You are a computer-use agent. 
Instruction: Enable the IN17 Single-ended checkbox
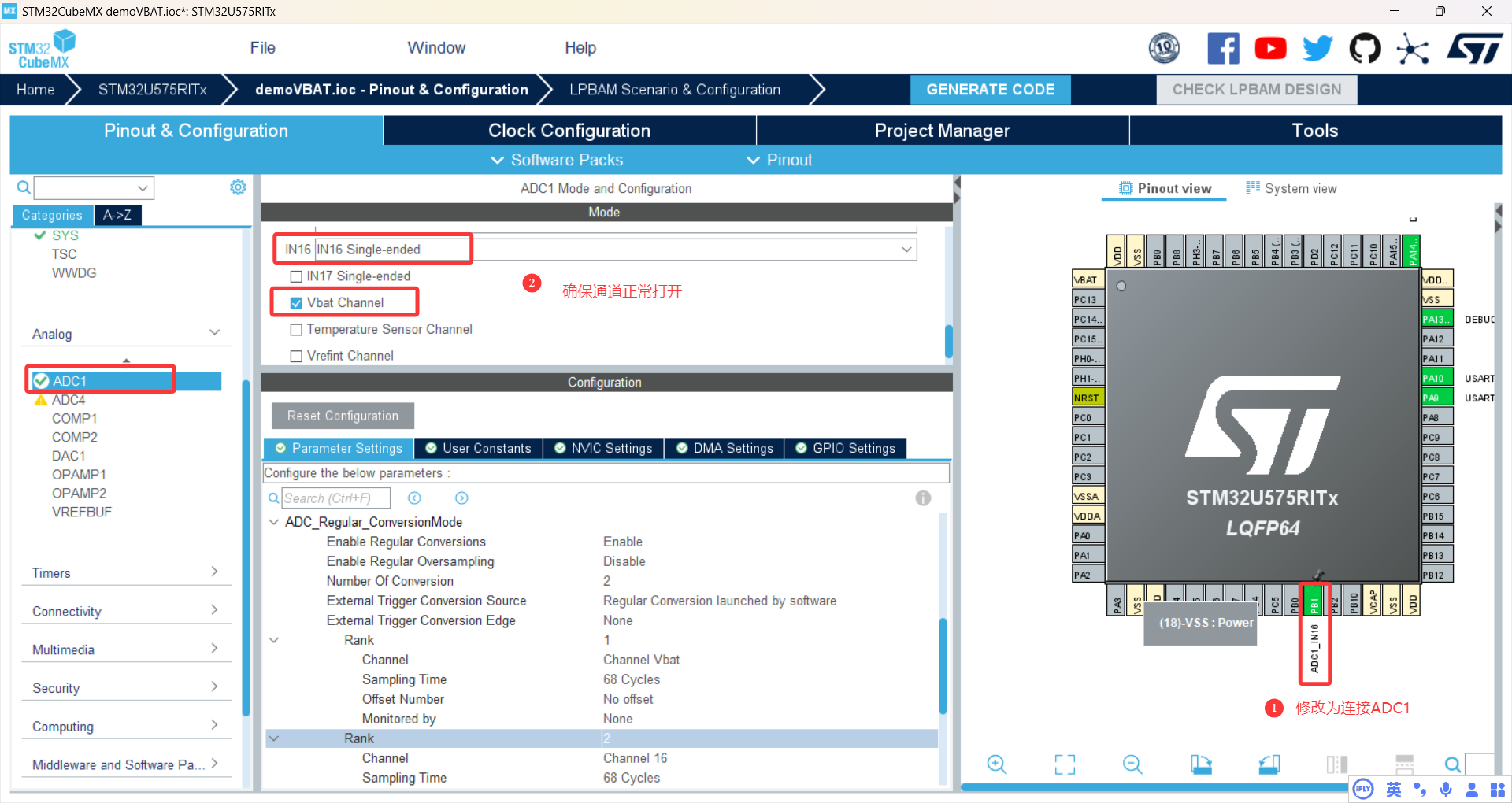(x=296, y=276)
